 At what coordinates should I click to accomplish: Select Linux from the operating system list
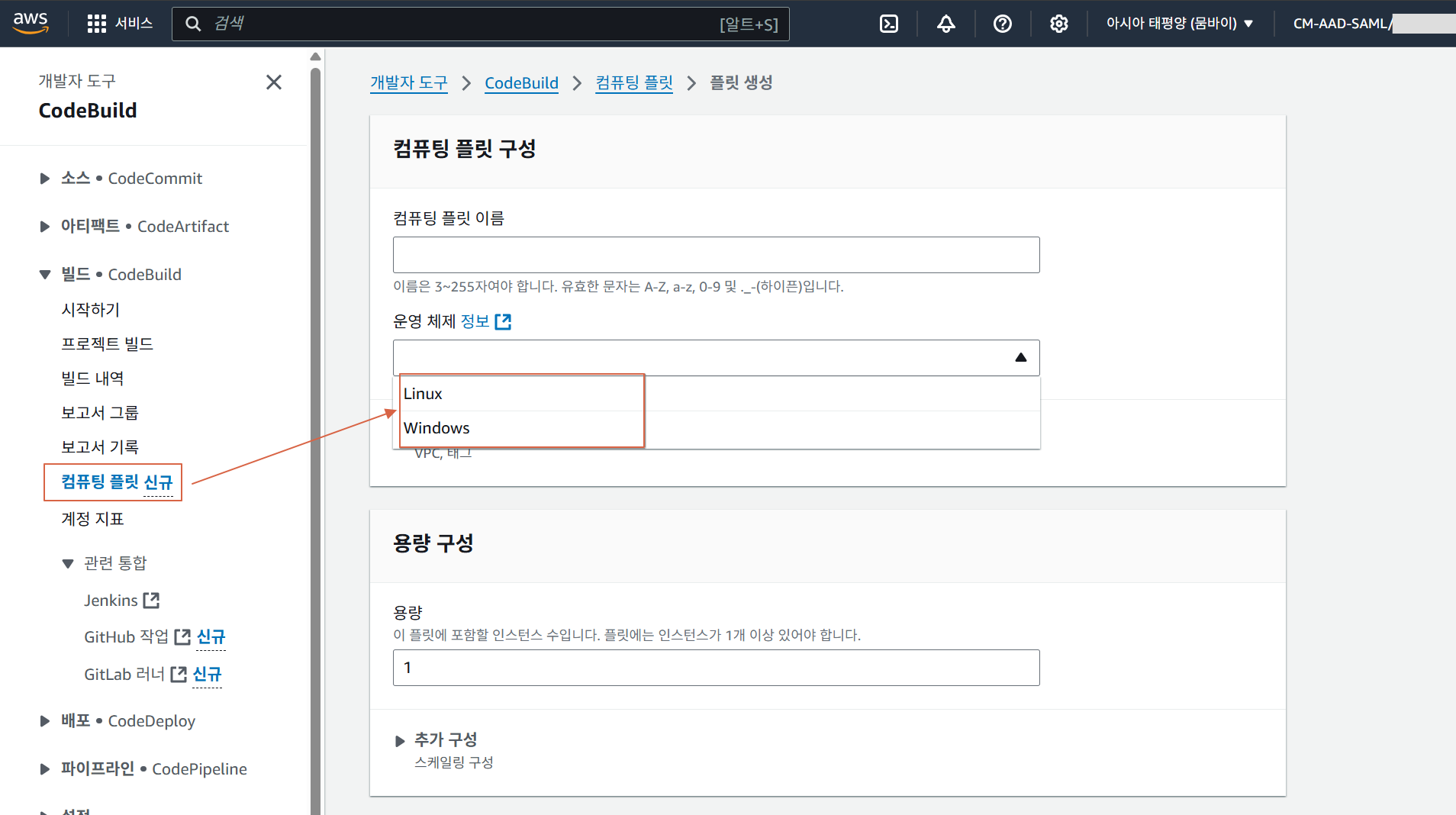pos(423,394)
